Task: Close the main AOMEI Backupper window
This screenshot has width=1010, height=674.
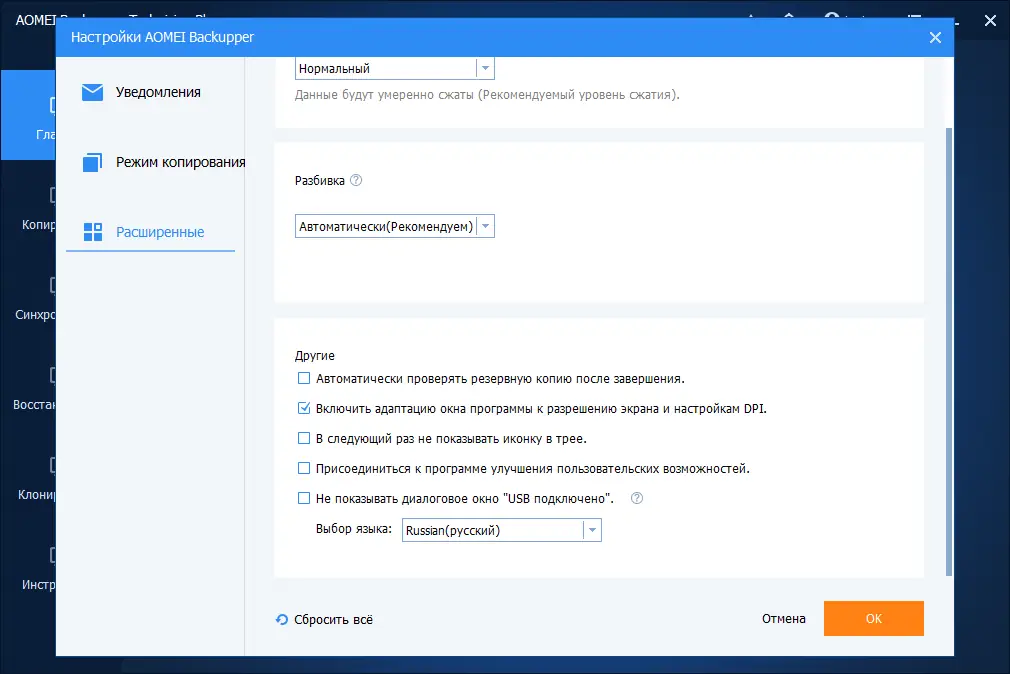Action: [990, 21]
